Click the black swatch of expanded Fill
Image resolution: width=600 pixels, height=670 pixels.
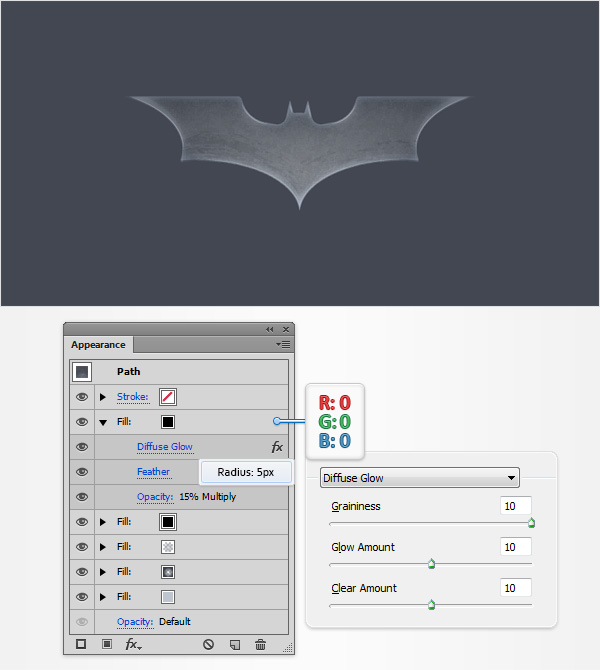(x=168, y=422)
